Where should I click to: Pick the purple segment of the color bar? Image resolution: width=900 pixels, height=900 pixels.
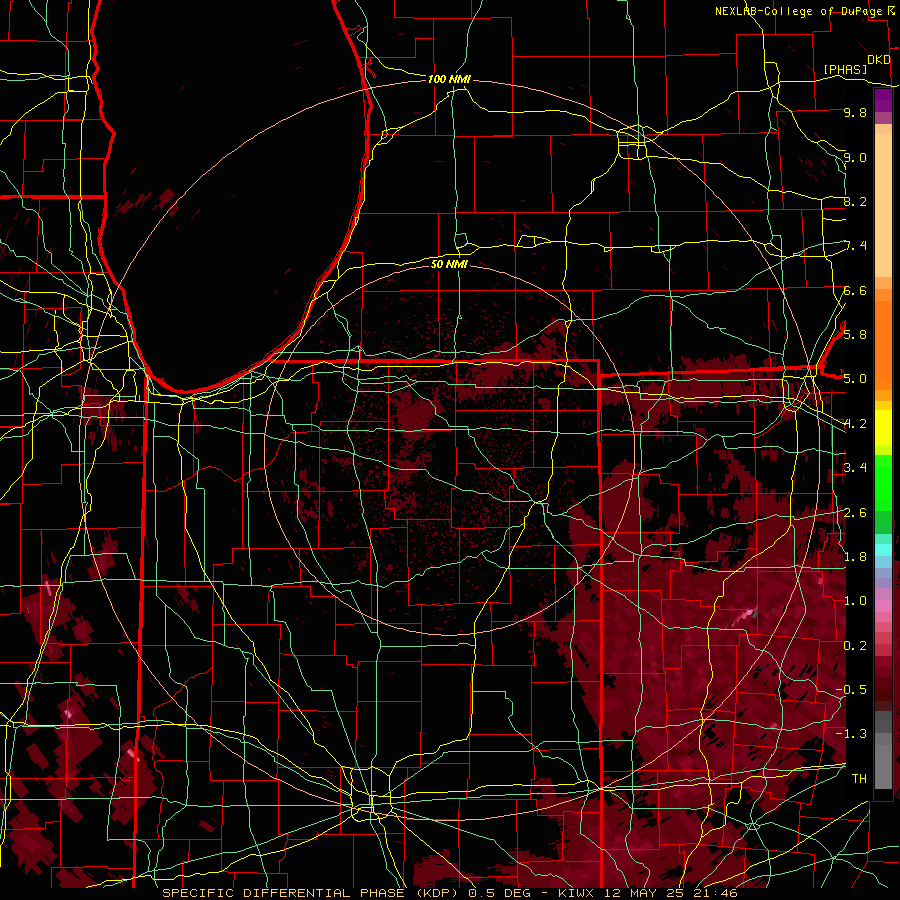[x=883, y=101]
